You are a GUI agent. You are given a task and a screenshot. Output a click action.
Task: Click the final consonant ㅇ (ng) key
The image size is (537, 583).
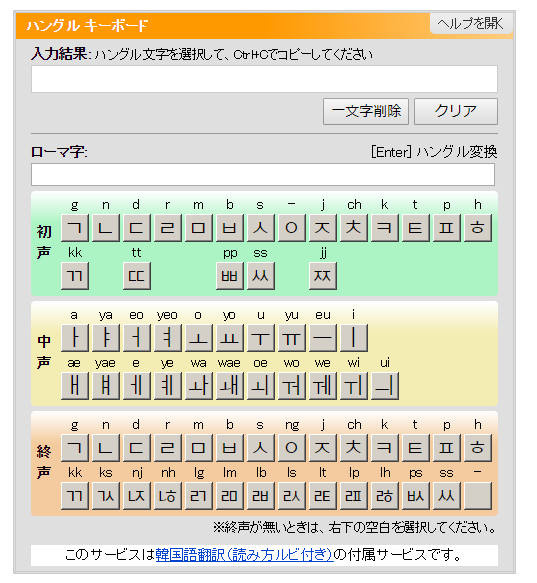tap(292, 448)
